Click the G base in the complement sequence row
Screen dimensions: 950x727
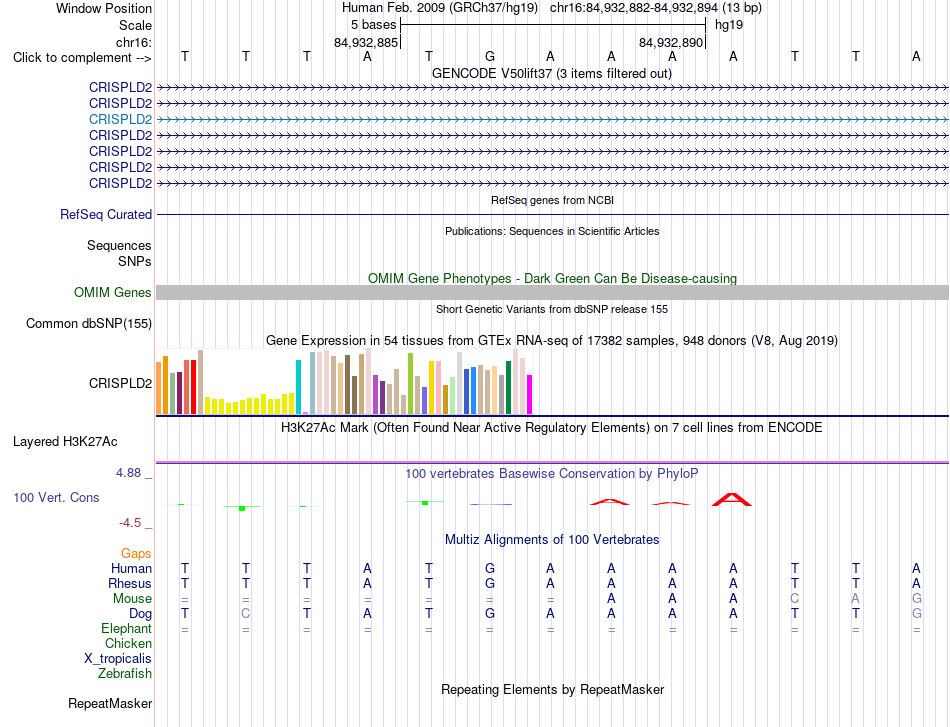click(x=490, y=56)
